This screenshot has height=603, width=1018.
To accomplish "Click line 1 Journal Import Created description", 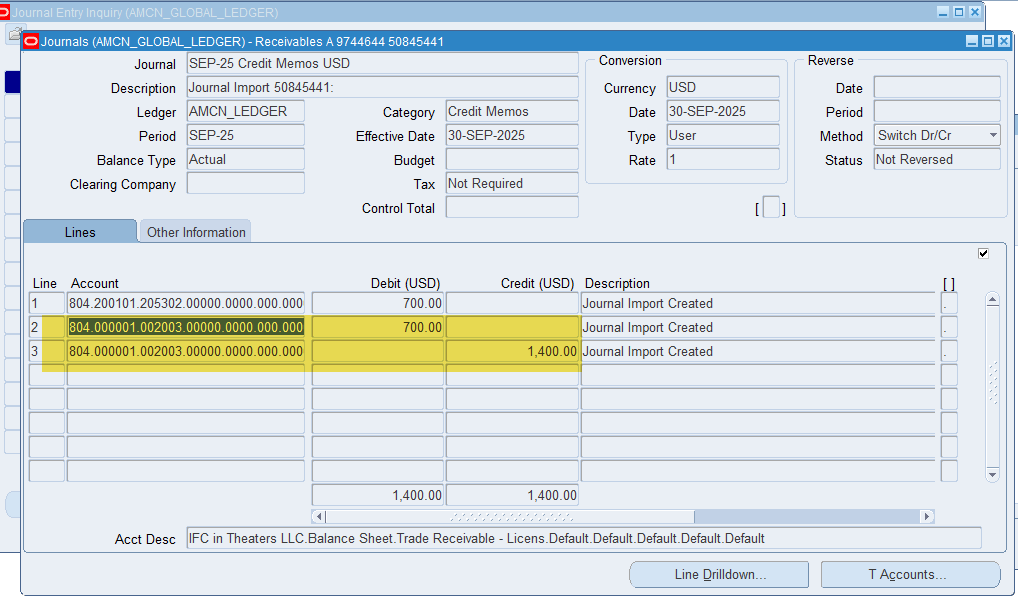I will click(758, 303).
